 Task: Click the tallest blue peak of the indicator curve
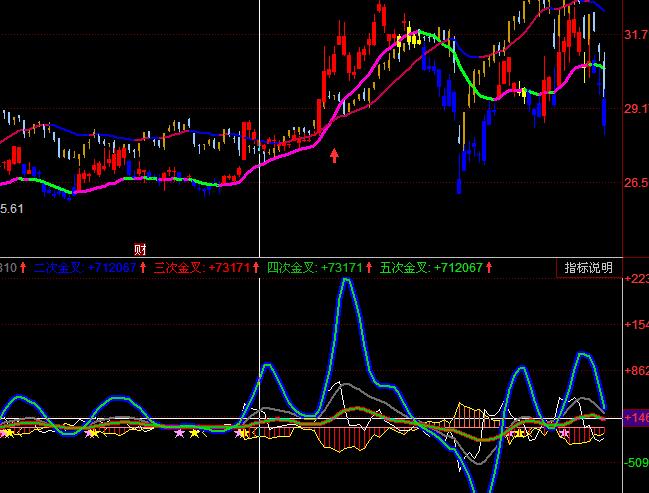pos(346,281)
